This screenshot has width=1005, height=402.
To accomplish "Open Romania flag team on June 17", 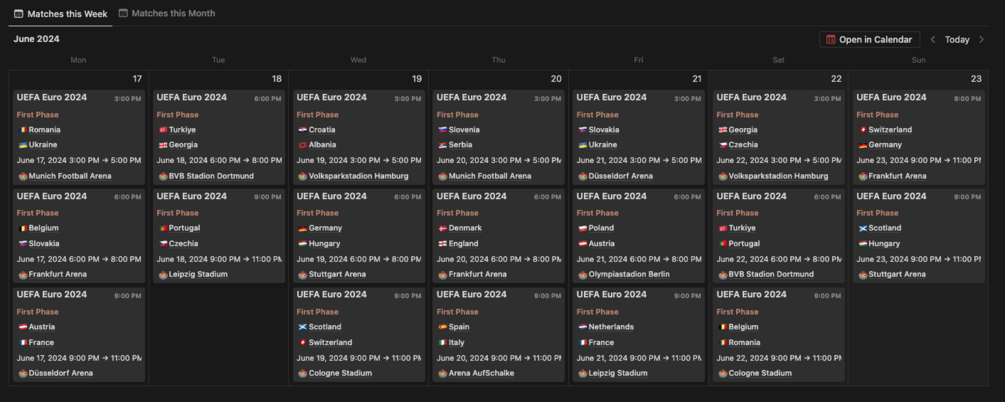I will 23,130.
